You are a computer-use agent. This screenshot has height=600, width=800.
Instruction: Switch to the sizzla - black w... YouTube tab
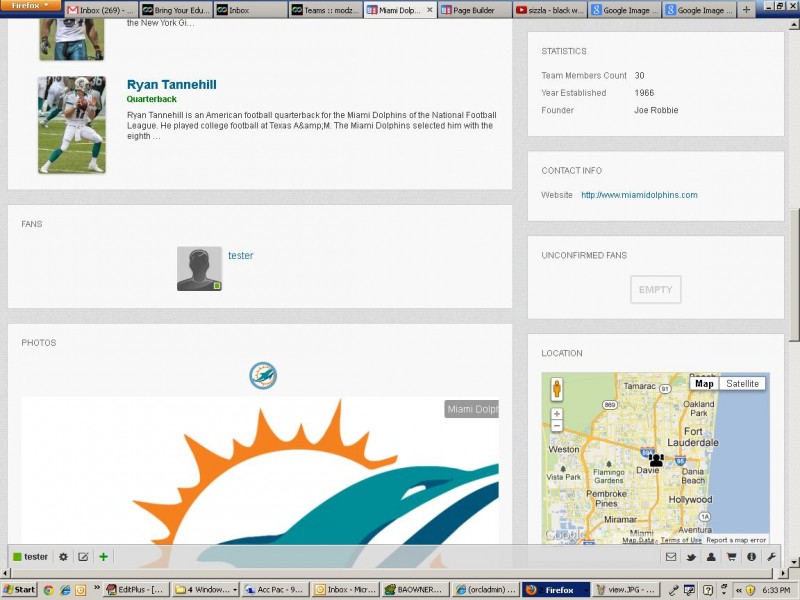pyautogui.click(x=549, y=10)
